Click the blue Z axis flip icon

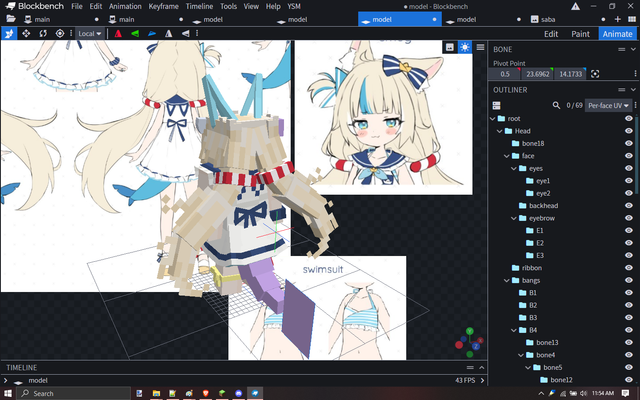click(x=152, y=33)
